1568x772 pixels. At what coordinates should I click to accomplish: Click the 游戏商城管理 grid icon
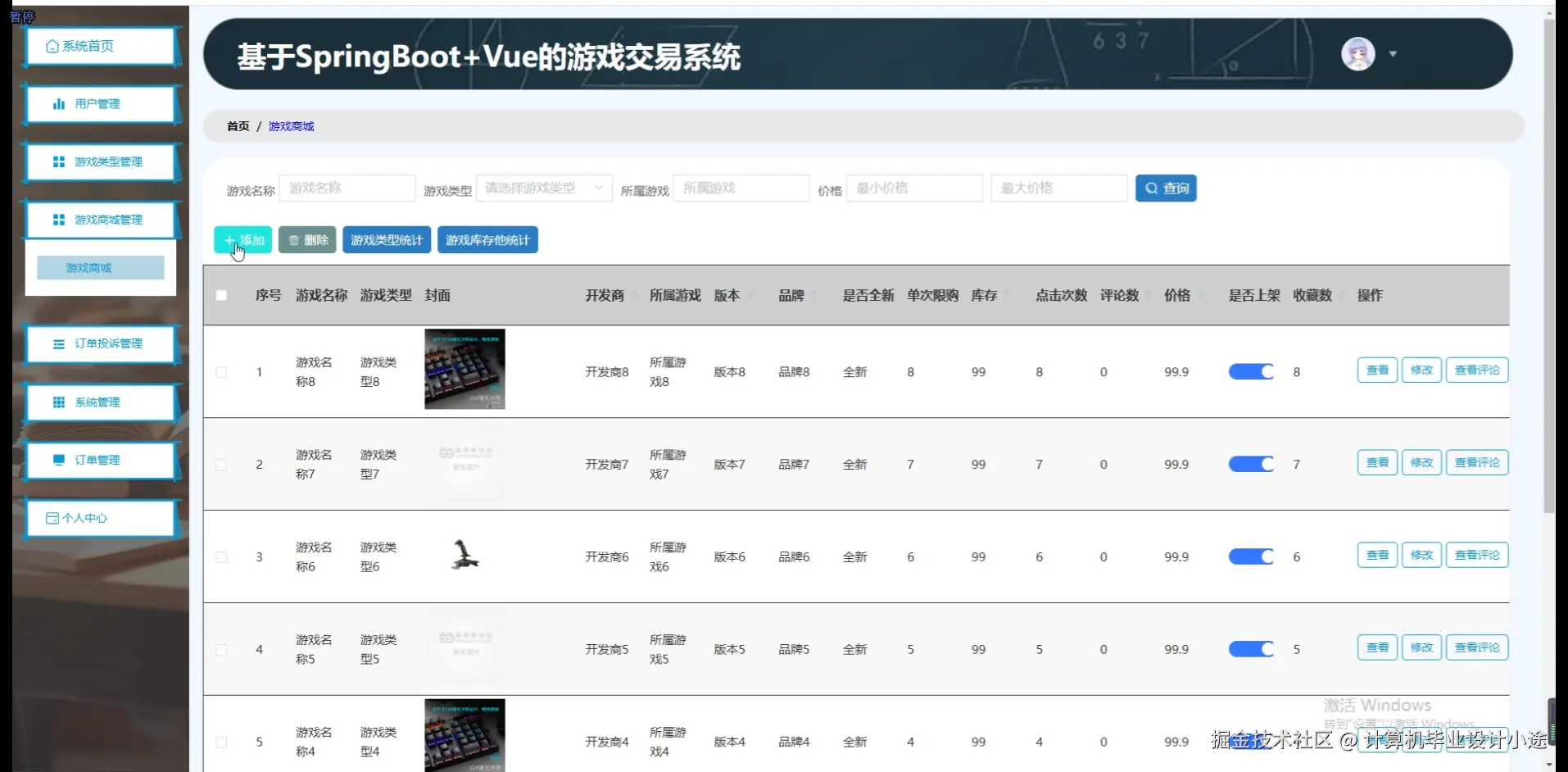(58, 220)
